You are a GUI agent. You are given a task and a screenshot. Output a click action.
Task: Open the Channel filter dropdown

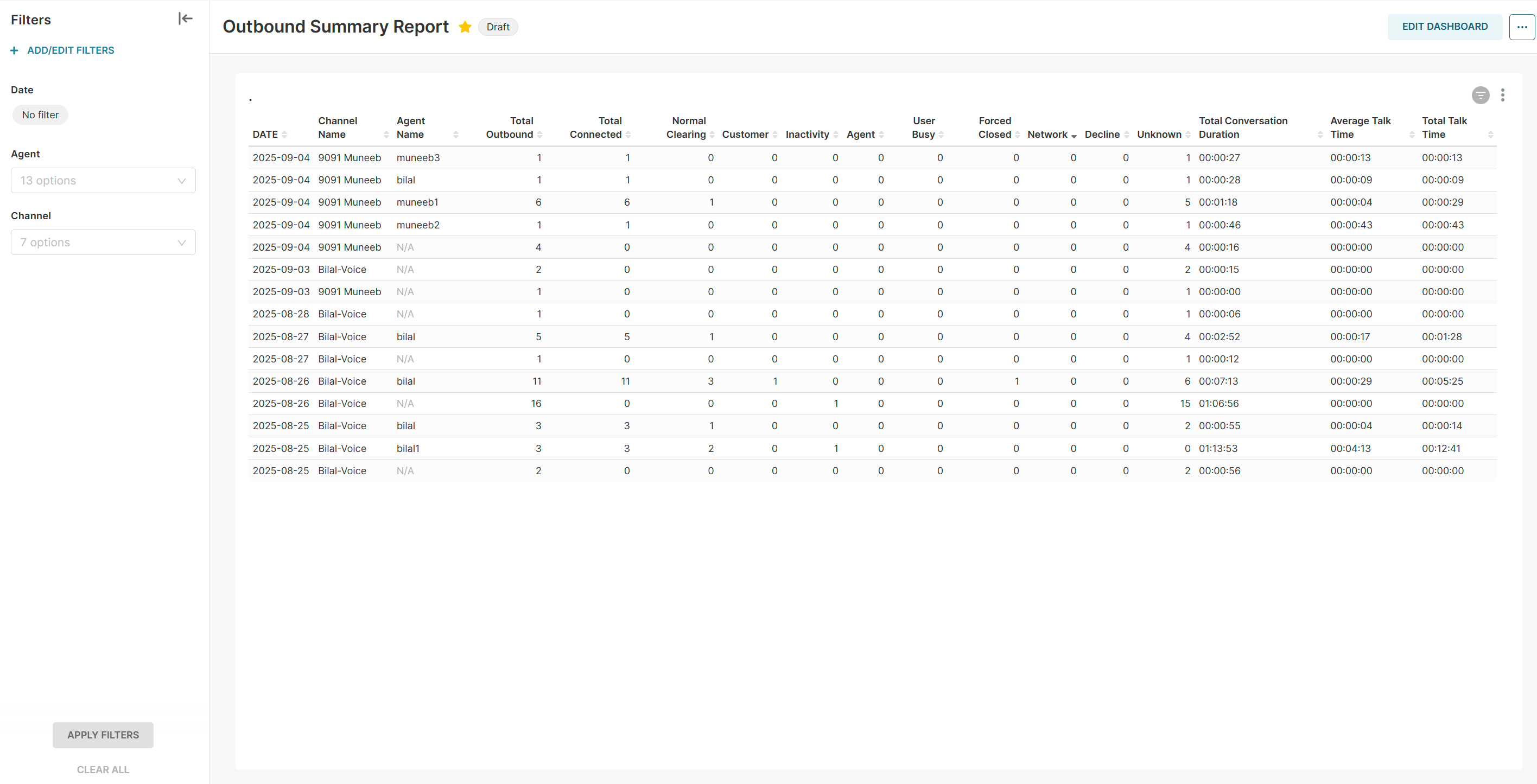click(x=103, y=242)
